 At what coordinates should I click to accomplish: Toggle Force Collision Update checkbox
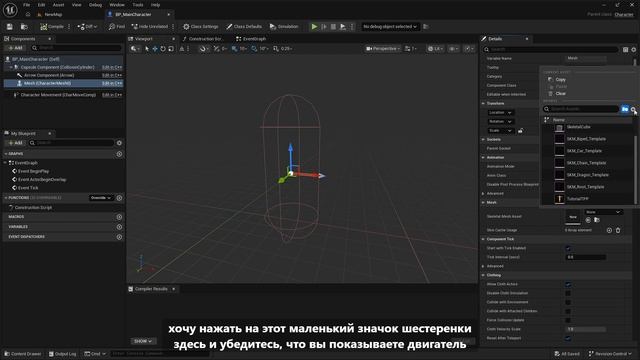568,320
